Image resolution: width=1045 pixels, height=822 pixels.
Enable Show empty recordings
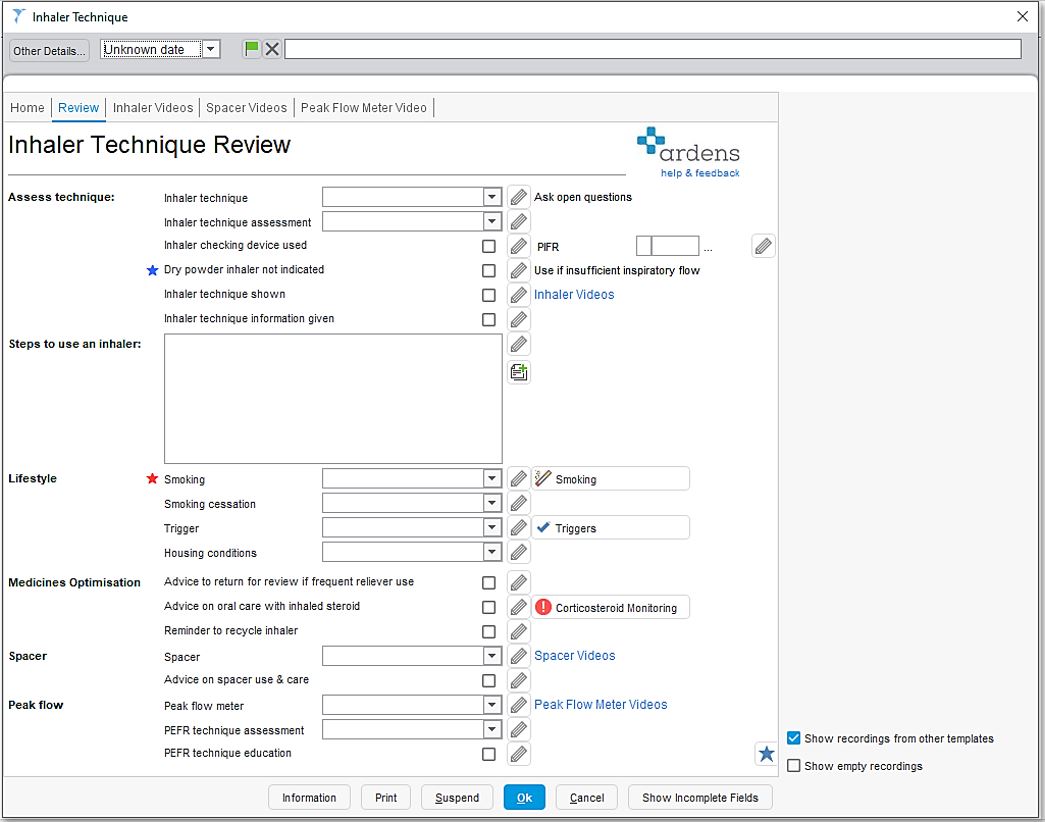[795, 765]
